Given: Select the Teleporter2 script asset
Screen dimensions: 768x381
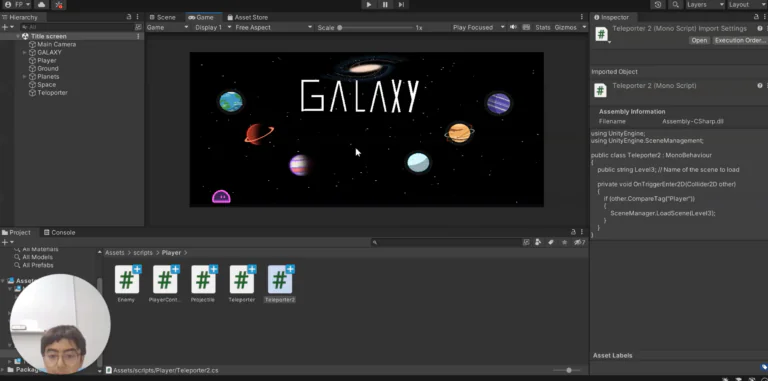Looking at the screenshot, I should pos(280,284).
